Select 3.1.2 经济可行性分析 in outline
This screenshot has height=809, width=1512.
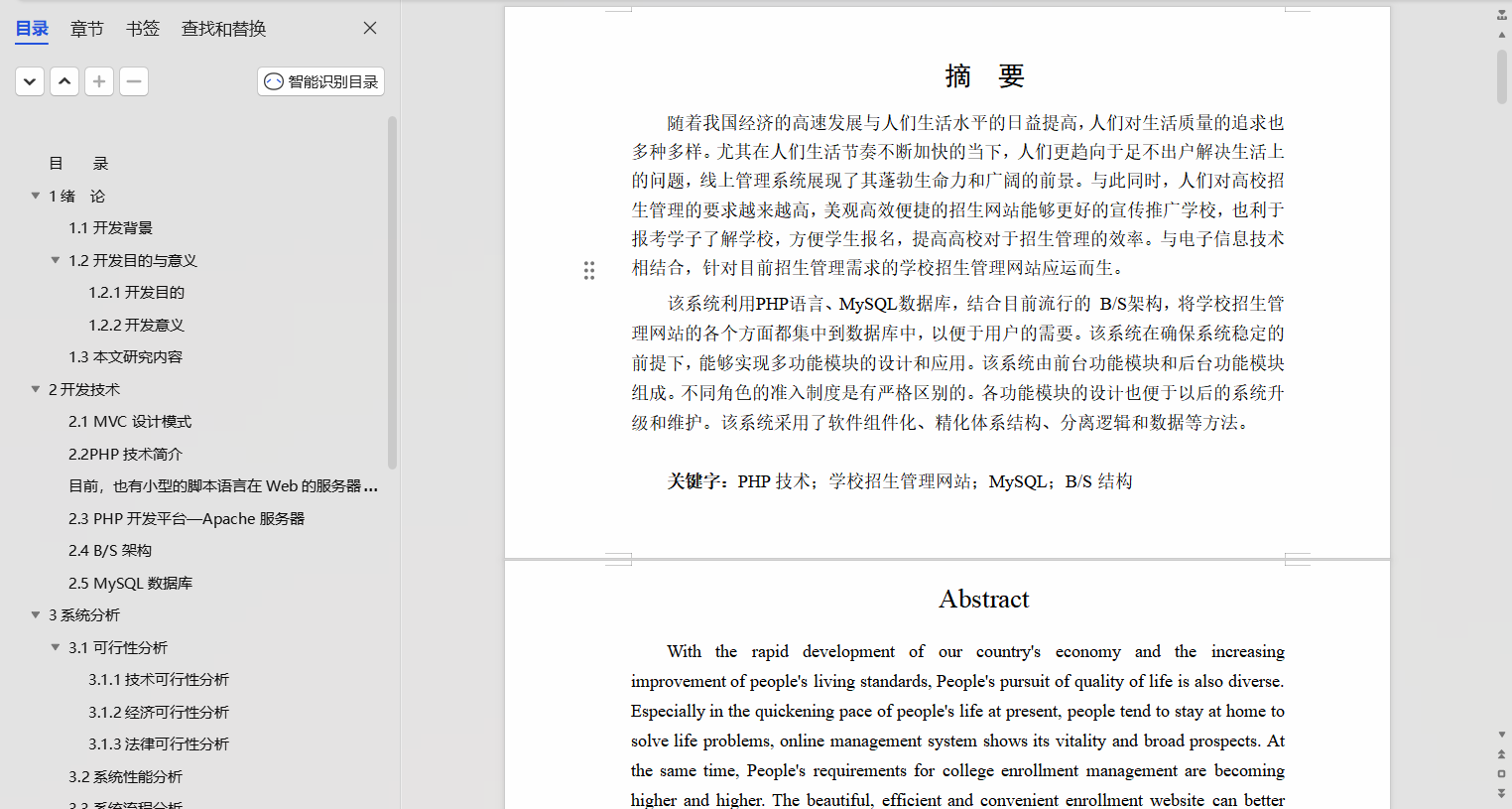159,712
